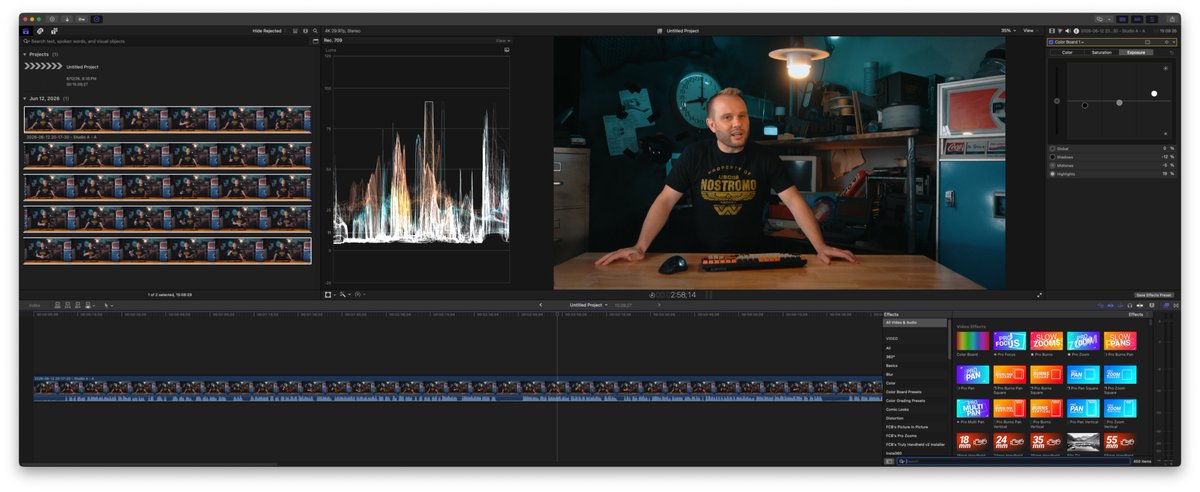1200x492 pixels.
Task: Open the import media toolbar button
Action: (x=66, y=19)
